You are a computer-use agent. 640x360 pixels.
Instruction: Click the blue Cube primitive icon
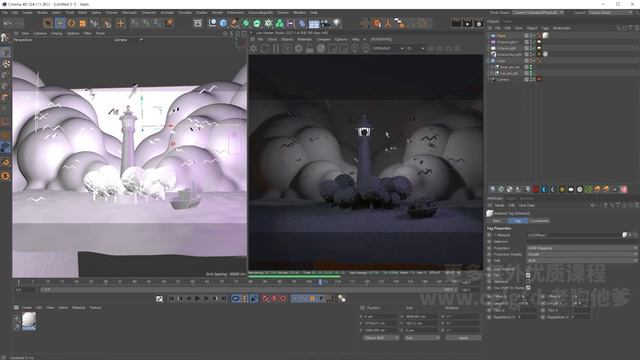coord(223,24)
